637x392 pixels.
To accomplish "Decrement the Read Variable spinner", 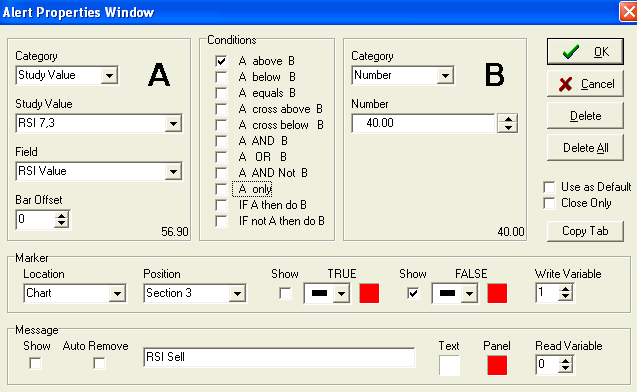I will 565,368.
